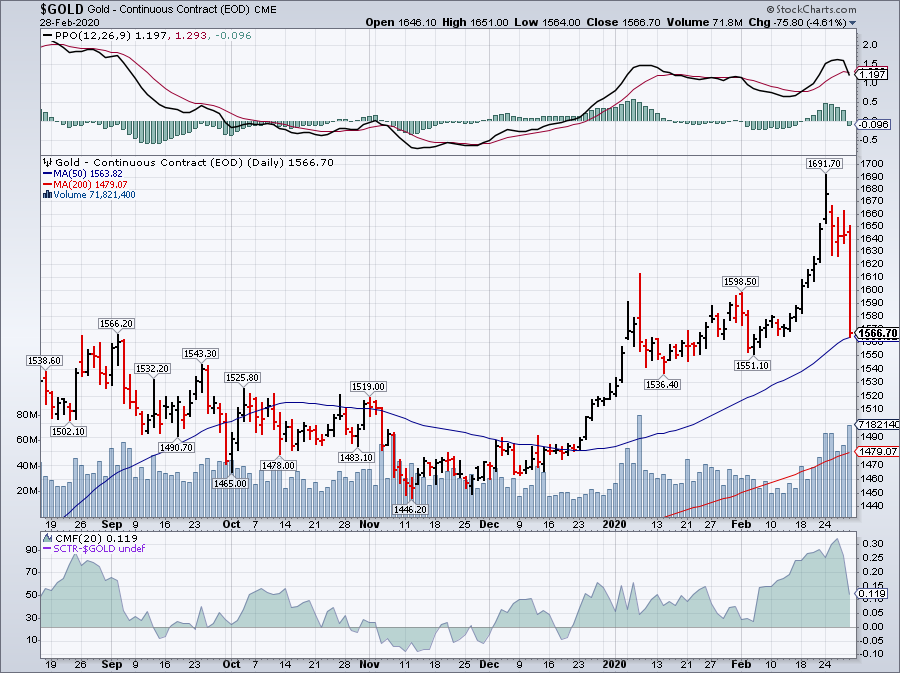Click the Open 1646.10 value
900x673 pixels.
point(401,22)
